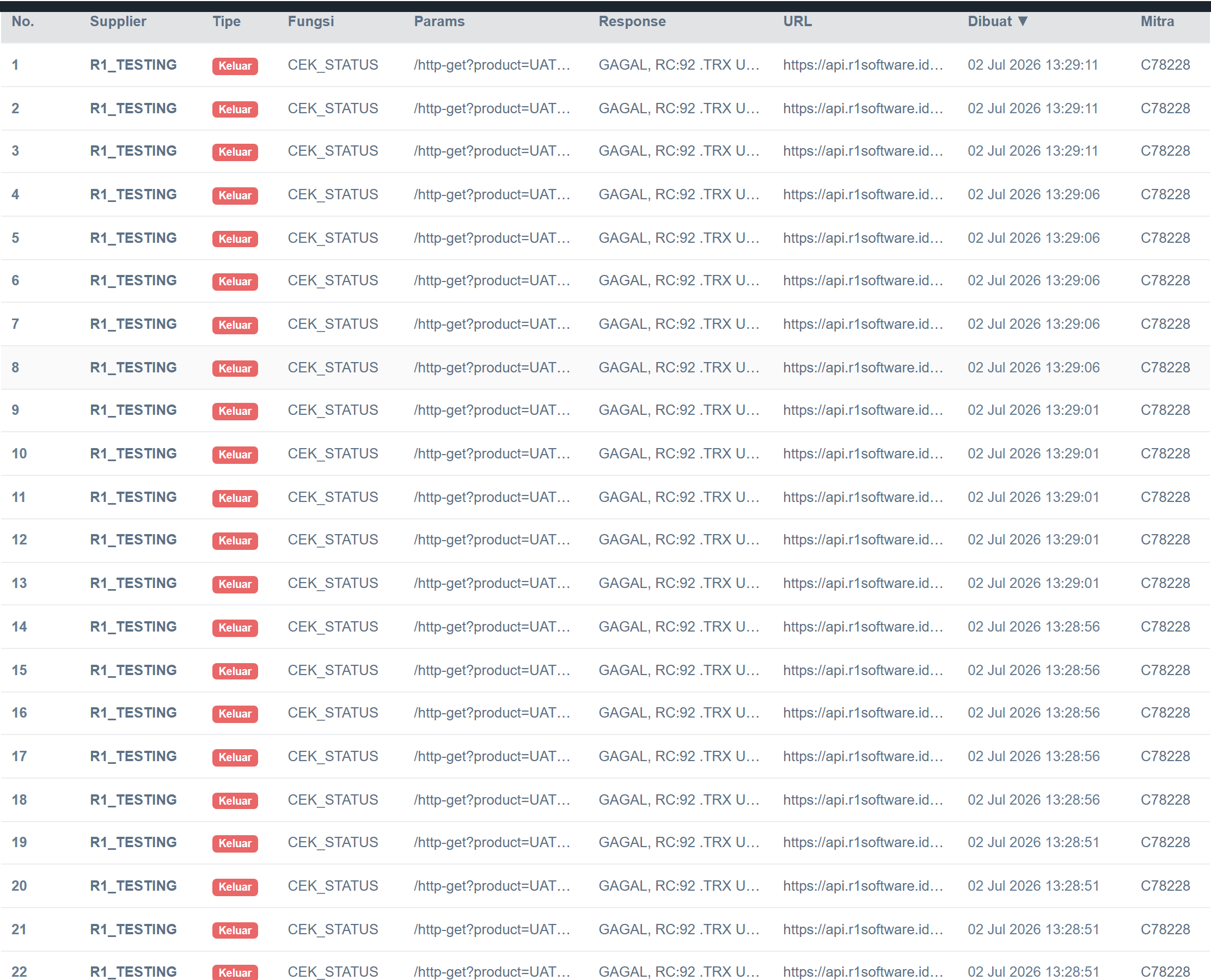The height and width of the screenshot is (980, 1211).
Task: Click the api.r1software.id URL in row 12
Action: pos(863,540)
